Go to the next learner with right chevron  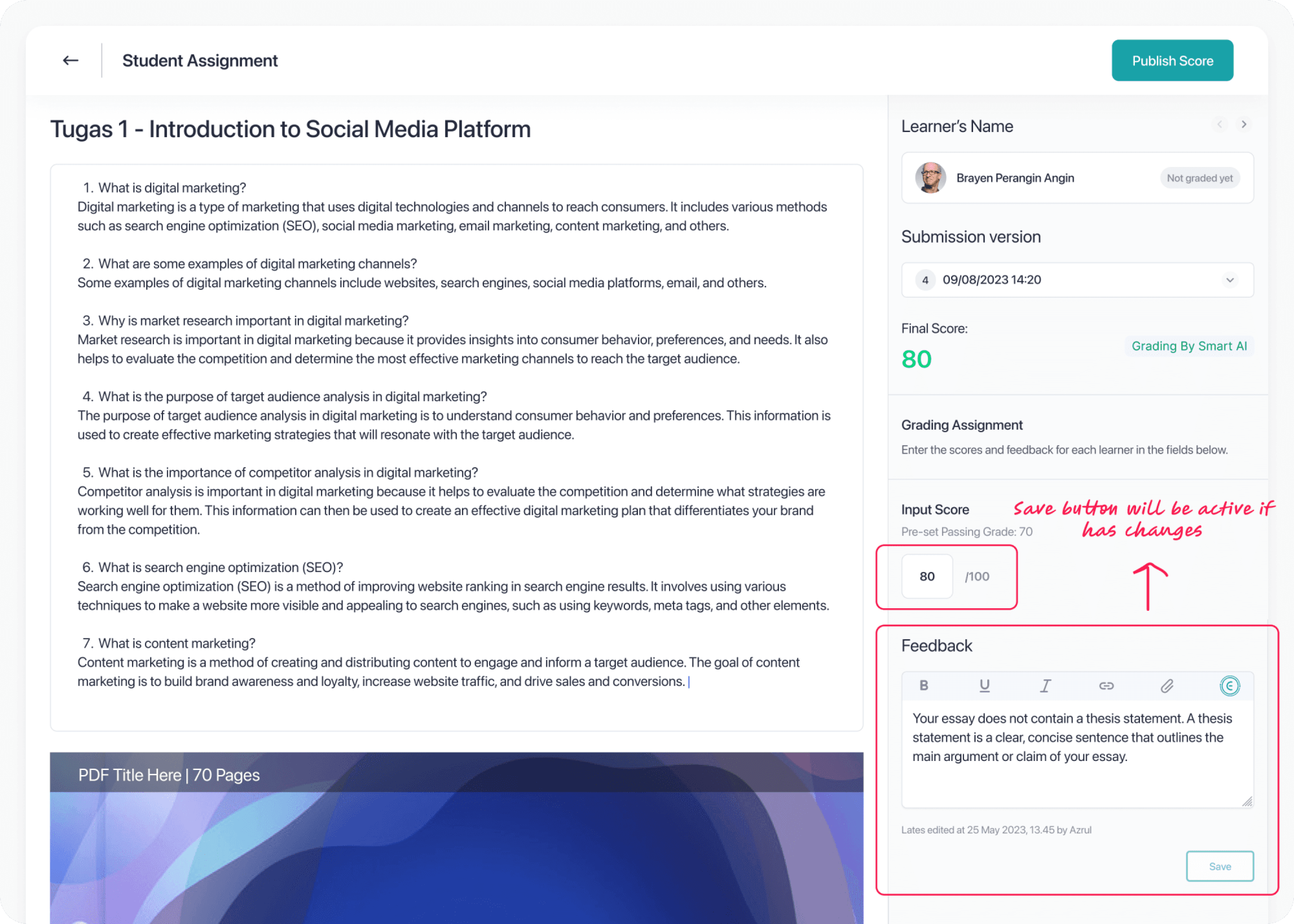(1244, 124)
